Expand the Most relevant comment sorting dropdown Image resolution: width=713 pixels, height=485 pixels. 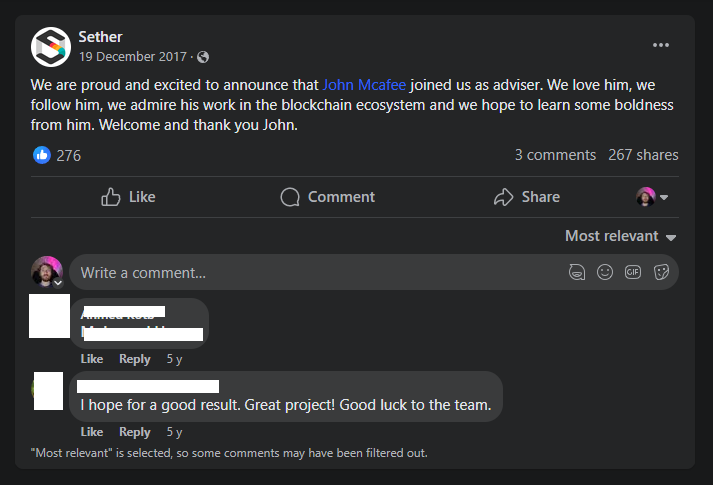(x=620, y=236)
